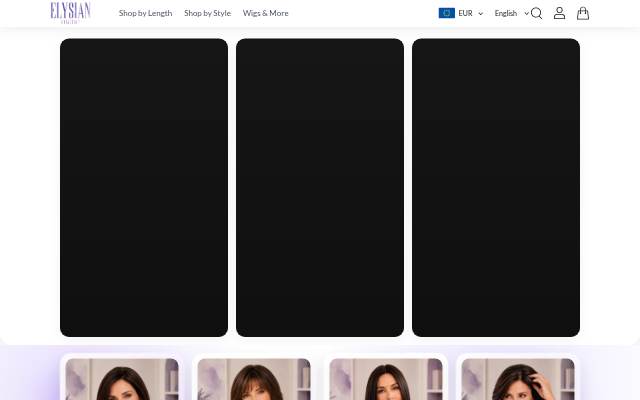Open Shop by Style menu
This screenshot has height=400, width=640.
coord(207,13)
